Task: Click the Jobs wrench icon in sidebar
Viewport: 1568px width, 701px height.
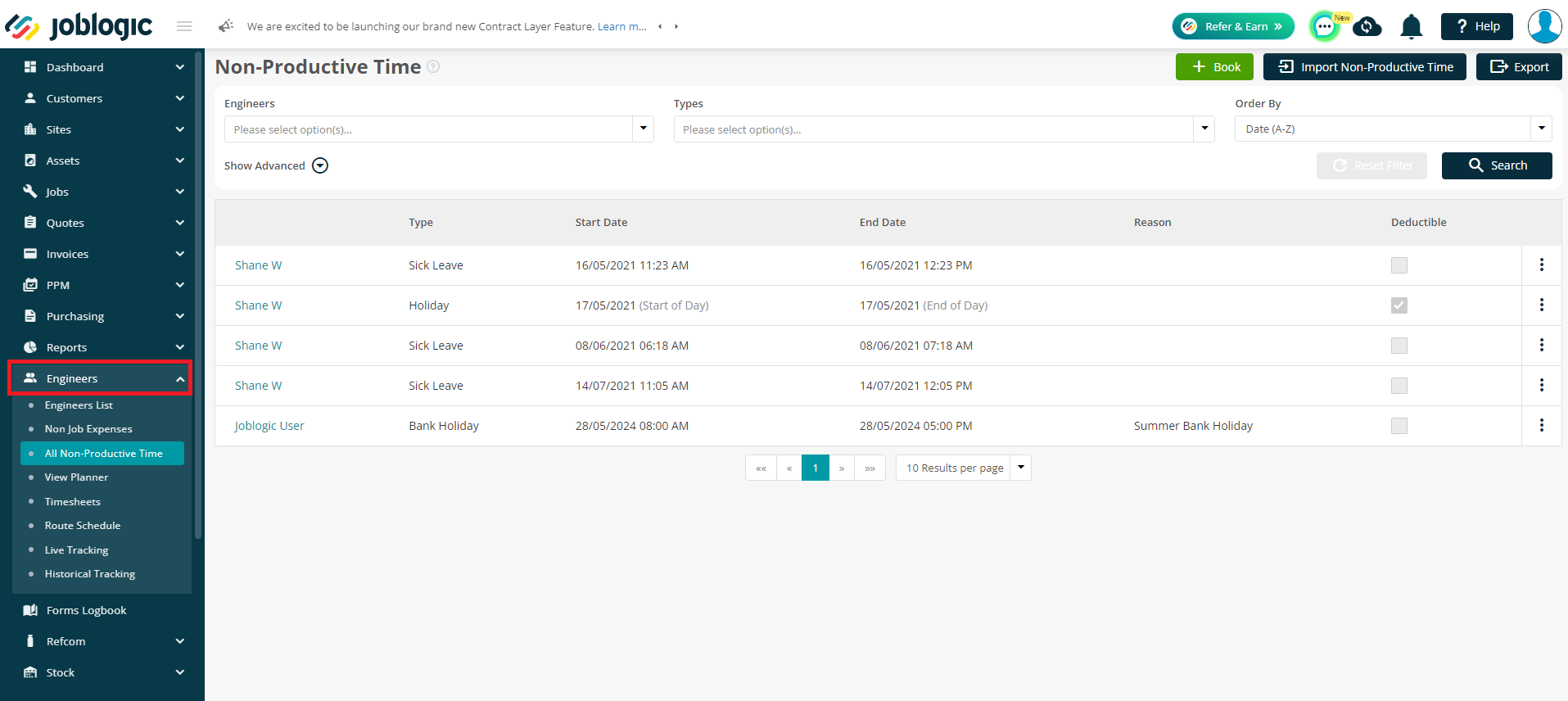Action: 30,192
